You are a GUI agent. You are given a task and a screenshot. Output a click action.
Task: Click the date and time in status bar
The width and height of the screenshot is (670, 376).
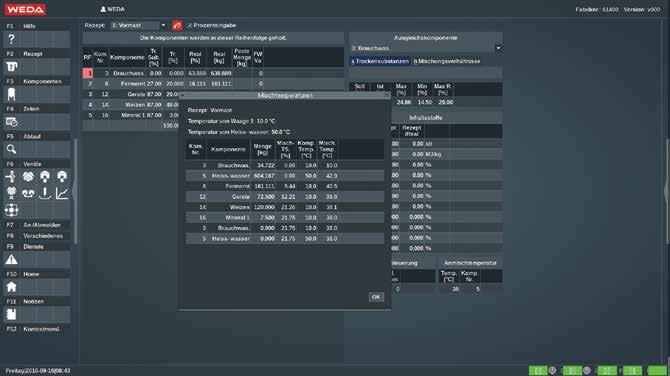coord(38,370)
